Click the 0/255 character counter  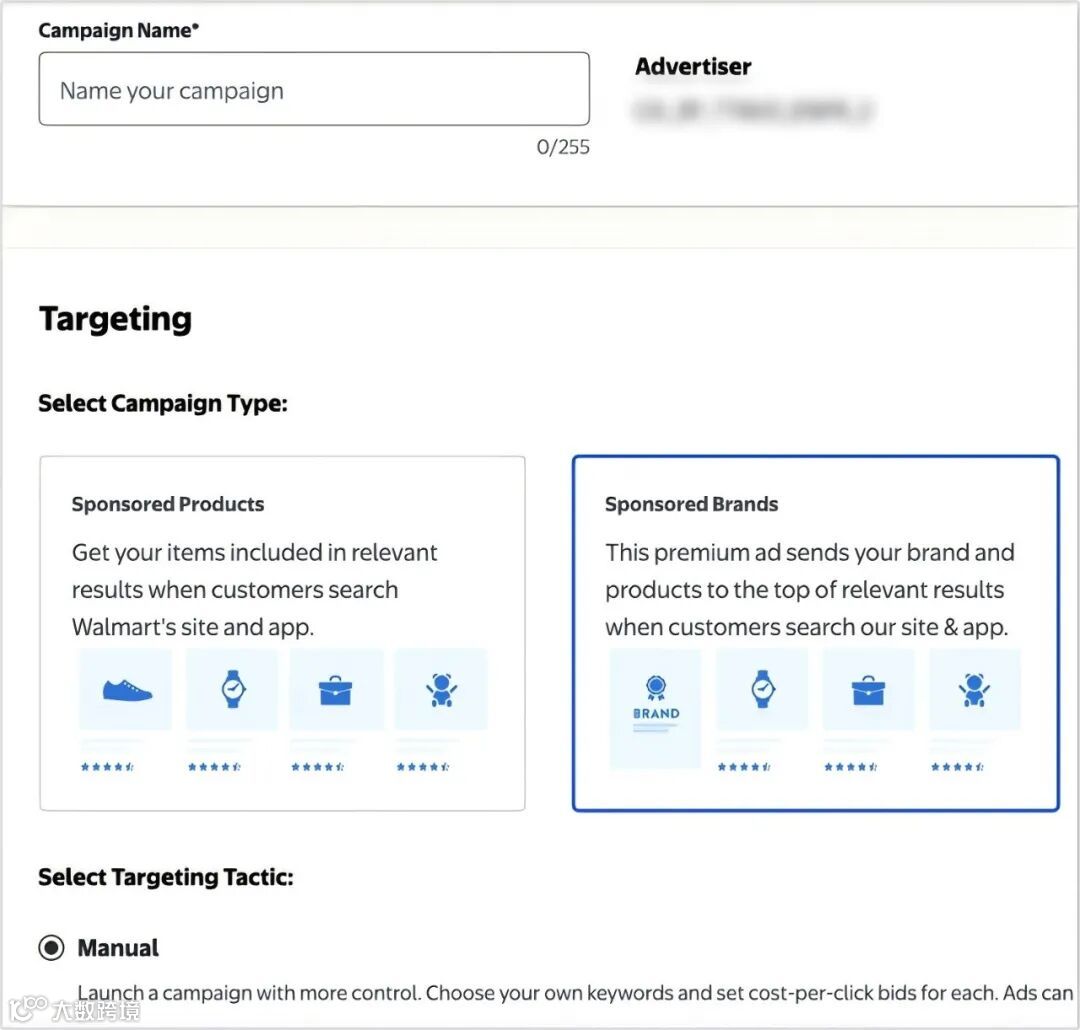point(563,147)
